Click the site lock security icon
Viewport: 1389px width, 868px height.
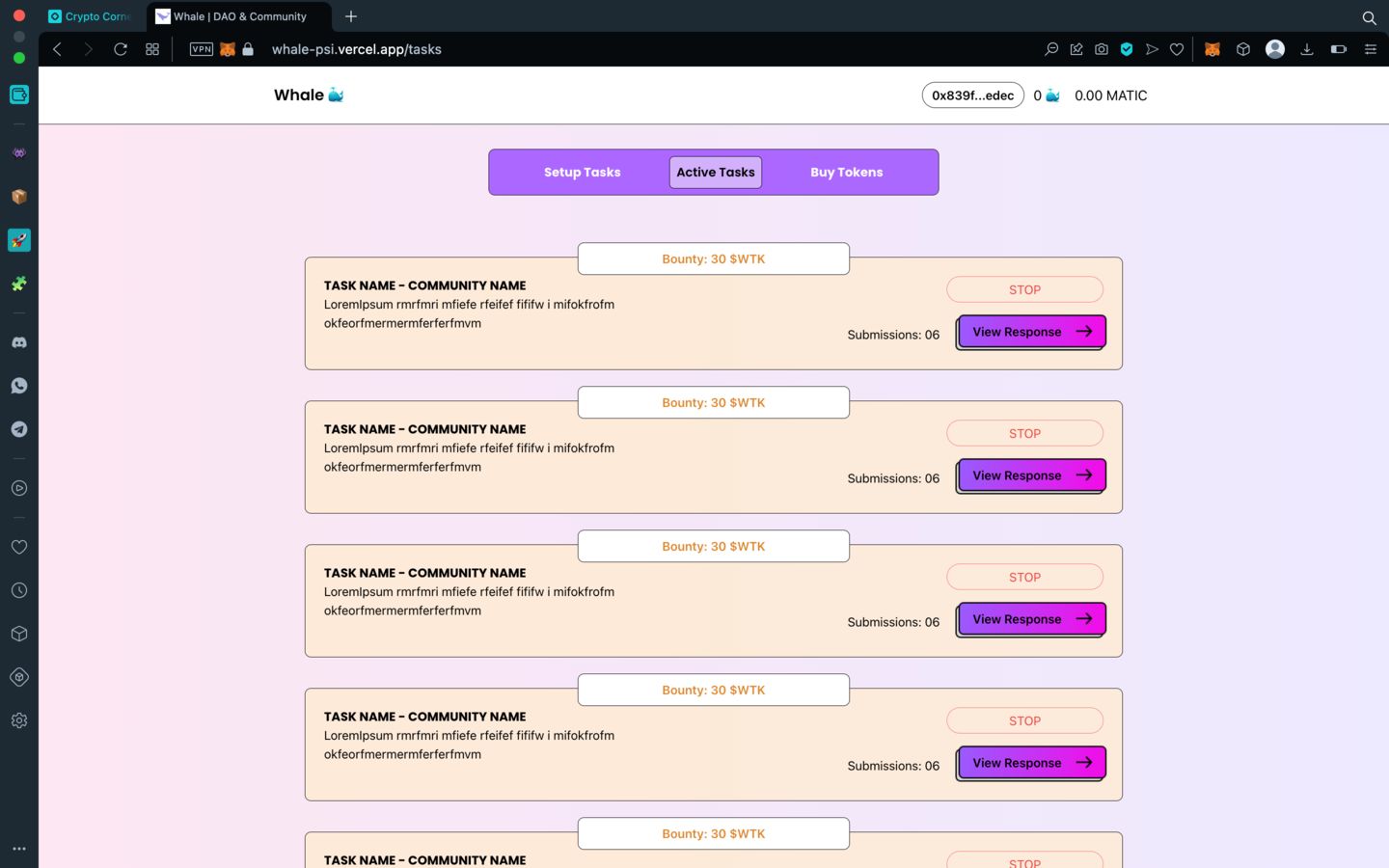pyautogui.click(x=248, y=49)
